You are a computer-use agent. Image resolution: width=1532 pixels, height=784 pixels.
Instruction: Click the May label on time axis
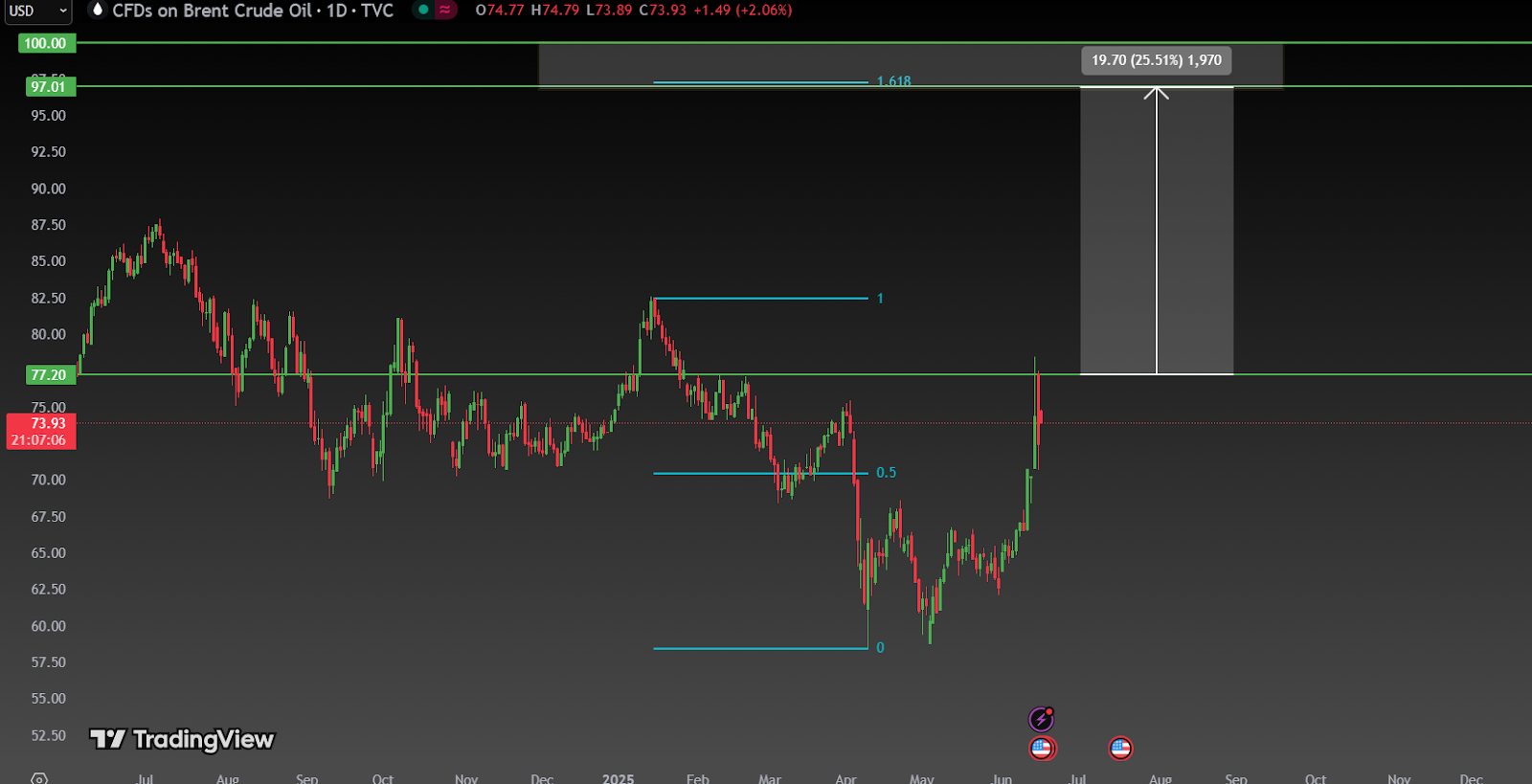[x=922, y=778]
